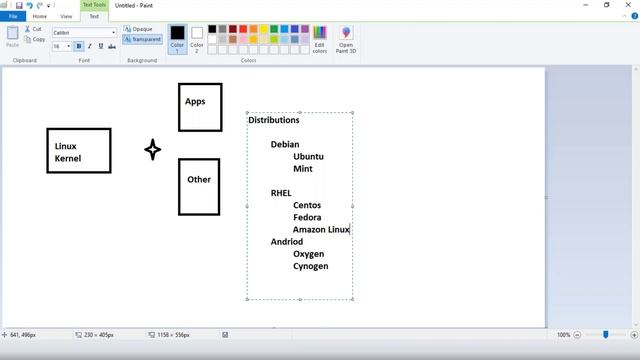Toggle Italic formatting
Viewport: 640px width, 360px height.
tap(90, 47)
